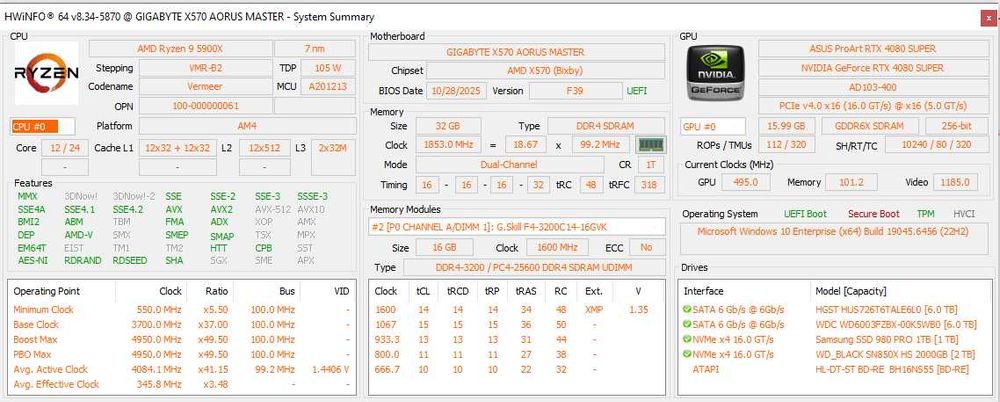Click the AMD X570 (Bixby) chipset field
The height and width of the screenshot is (402, 1000).
(x=545, y=70)
